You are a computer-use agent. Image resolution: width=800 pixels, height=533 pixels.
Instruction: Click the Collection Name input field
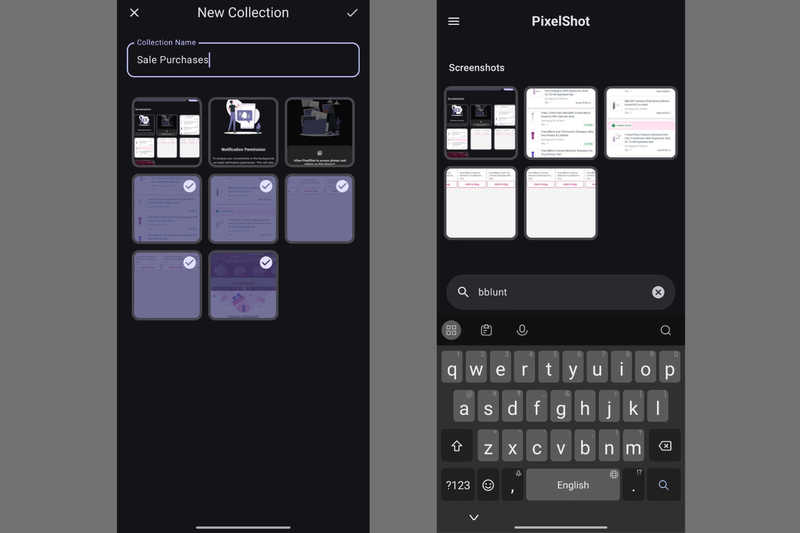point(243,60)
